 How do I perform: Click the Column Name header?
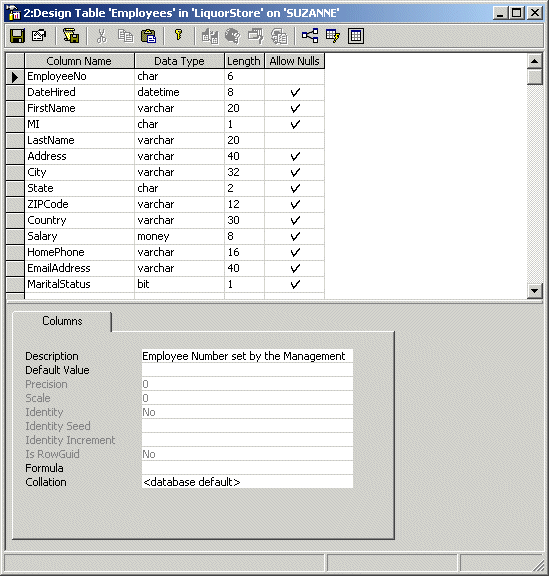pyautogui.click(x=79, y=61)
